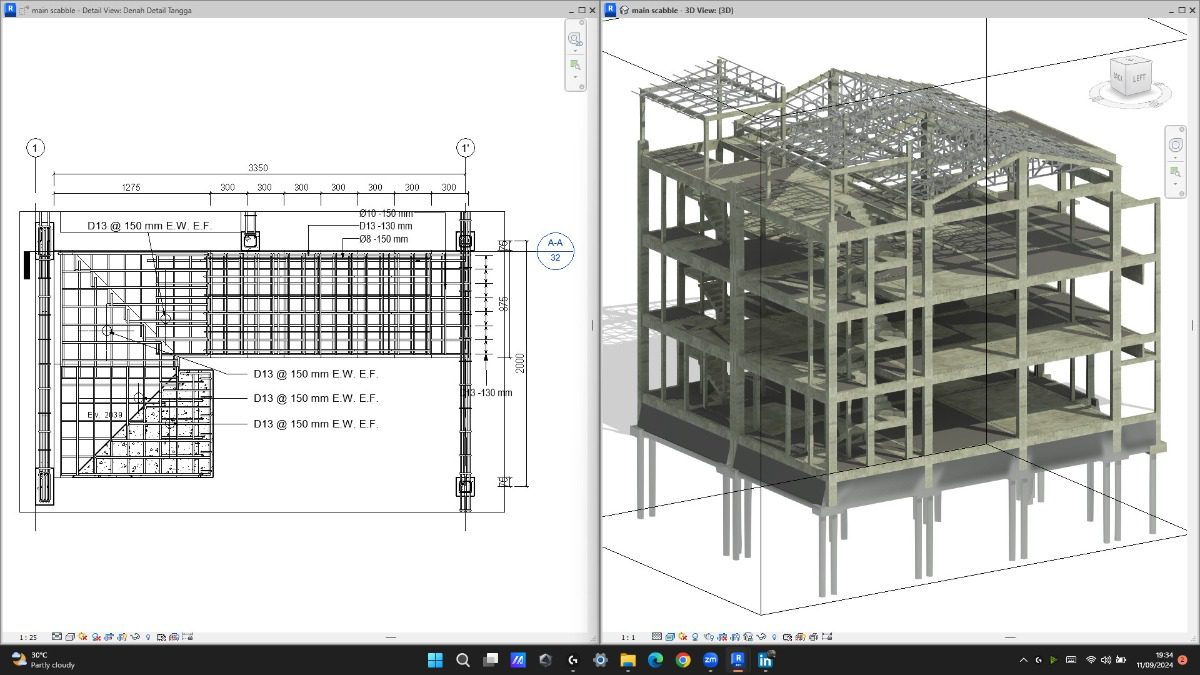This screenshot has height=675, width=1200.
Task: Click the zoom tool in the detail view
Action: click(x=576, y=64)
